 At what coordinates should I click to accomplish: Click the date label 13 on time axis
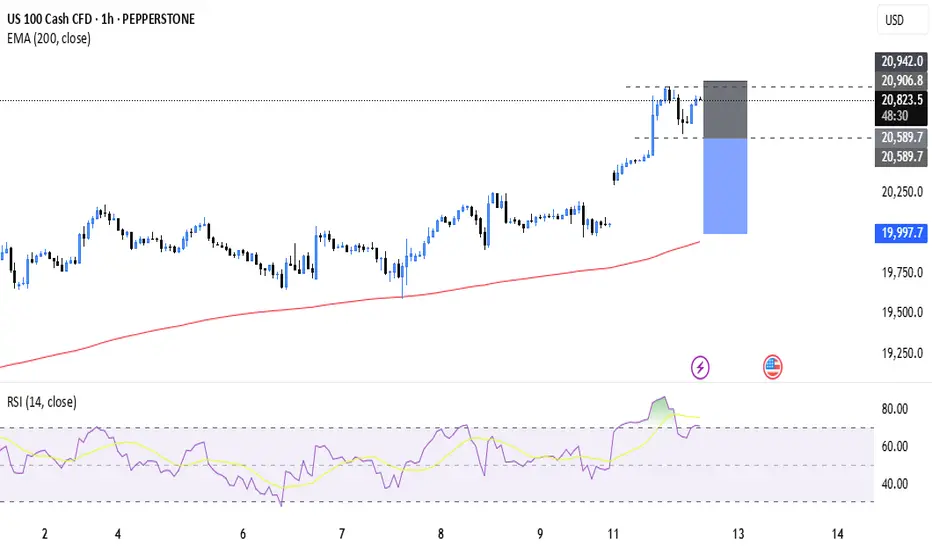tap(739, 534)
